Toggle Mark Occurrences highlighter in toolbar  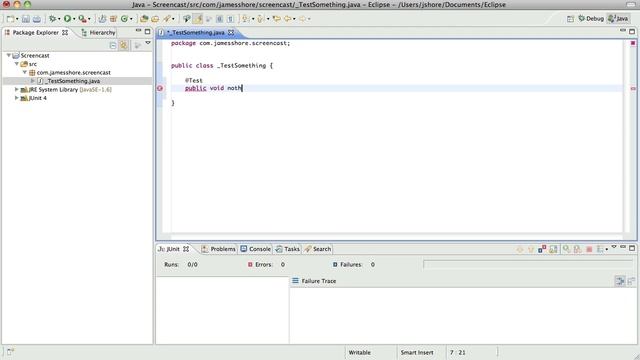[198, 19]
